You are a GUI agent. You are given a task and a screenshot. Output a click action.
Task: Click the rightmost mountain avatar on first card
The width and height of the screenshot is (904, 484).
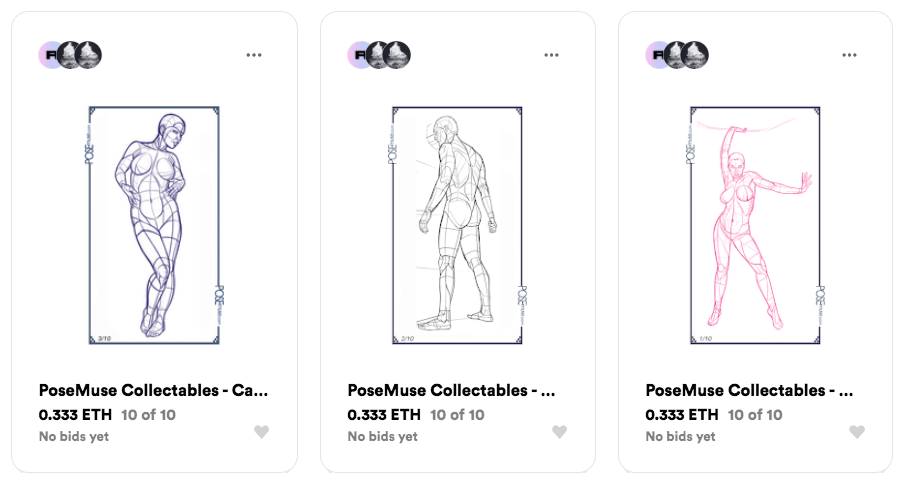point(88,55)
